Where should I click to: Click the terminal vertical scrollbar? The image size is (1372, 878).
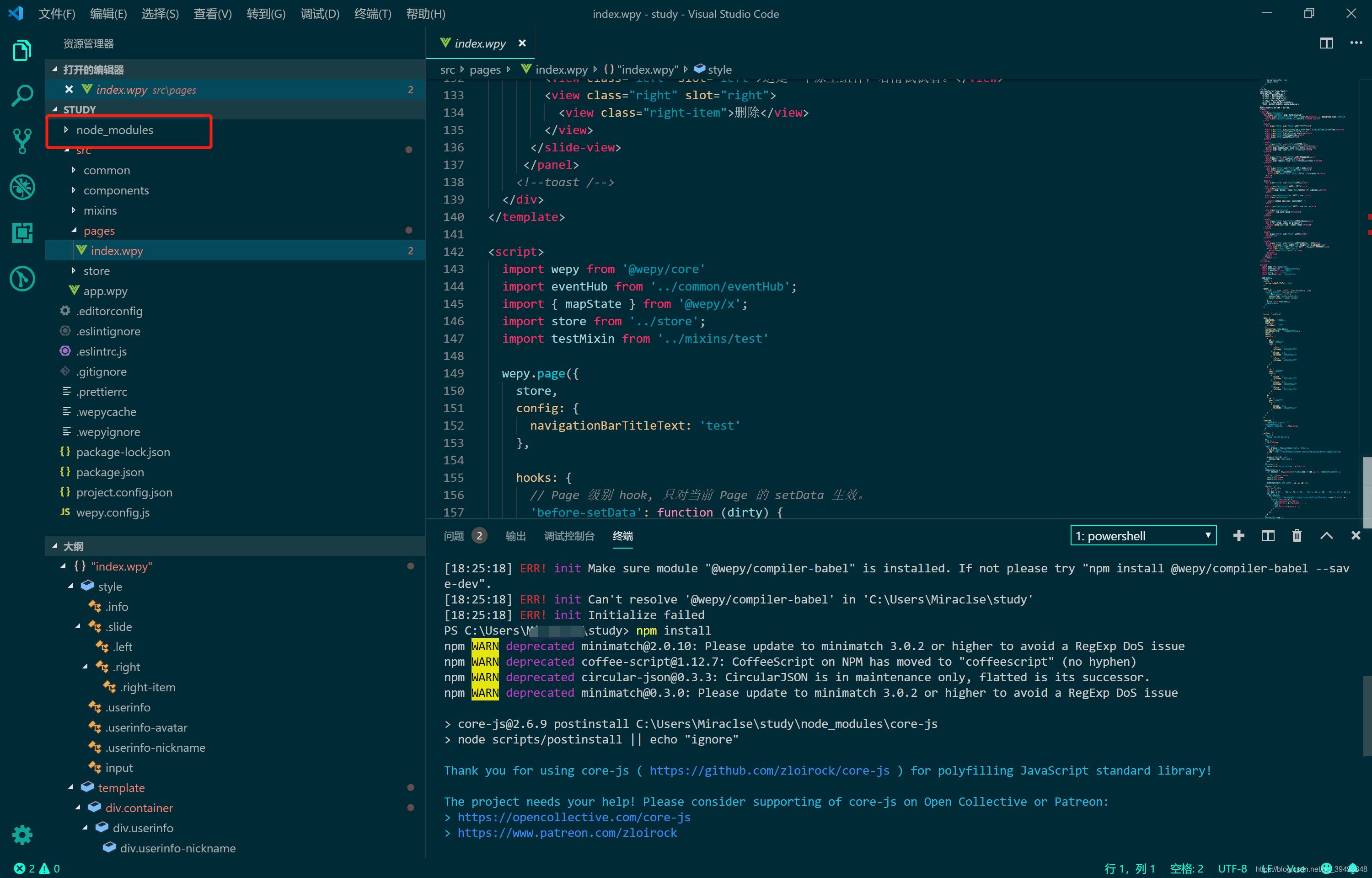pyautogui.click(x=1367, y=716)
